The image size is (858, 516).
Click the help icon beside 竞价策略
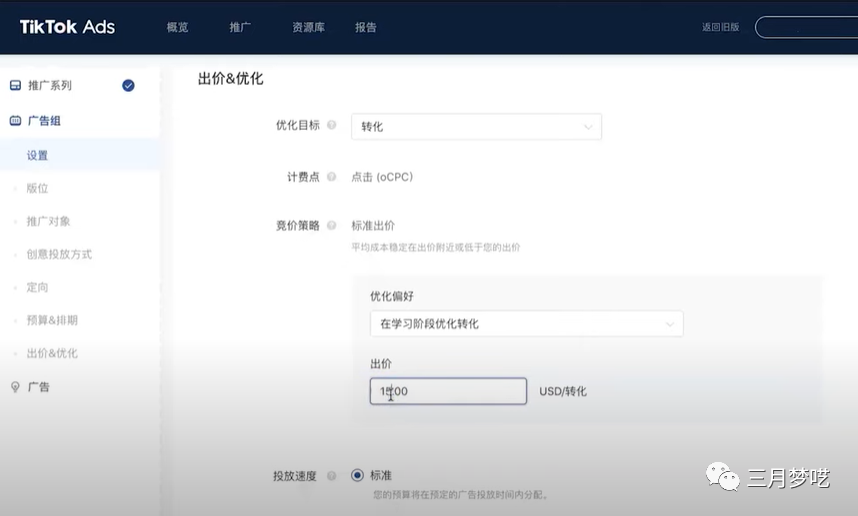[x=331, y=226]
